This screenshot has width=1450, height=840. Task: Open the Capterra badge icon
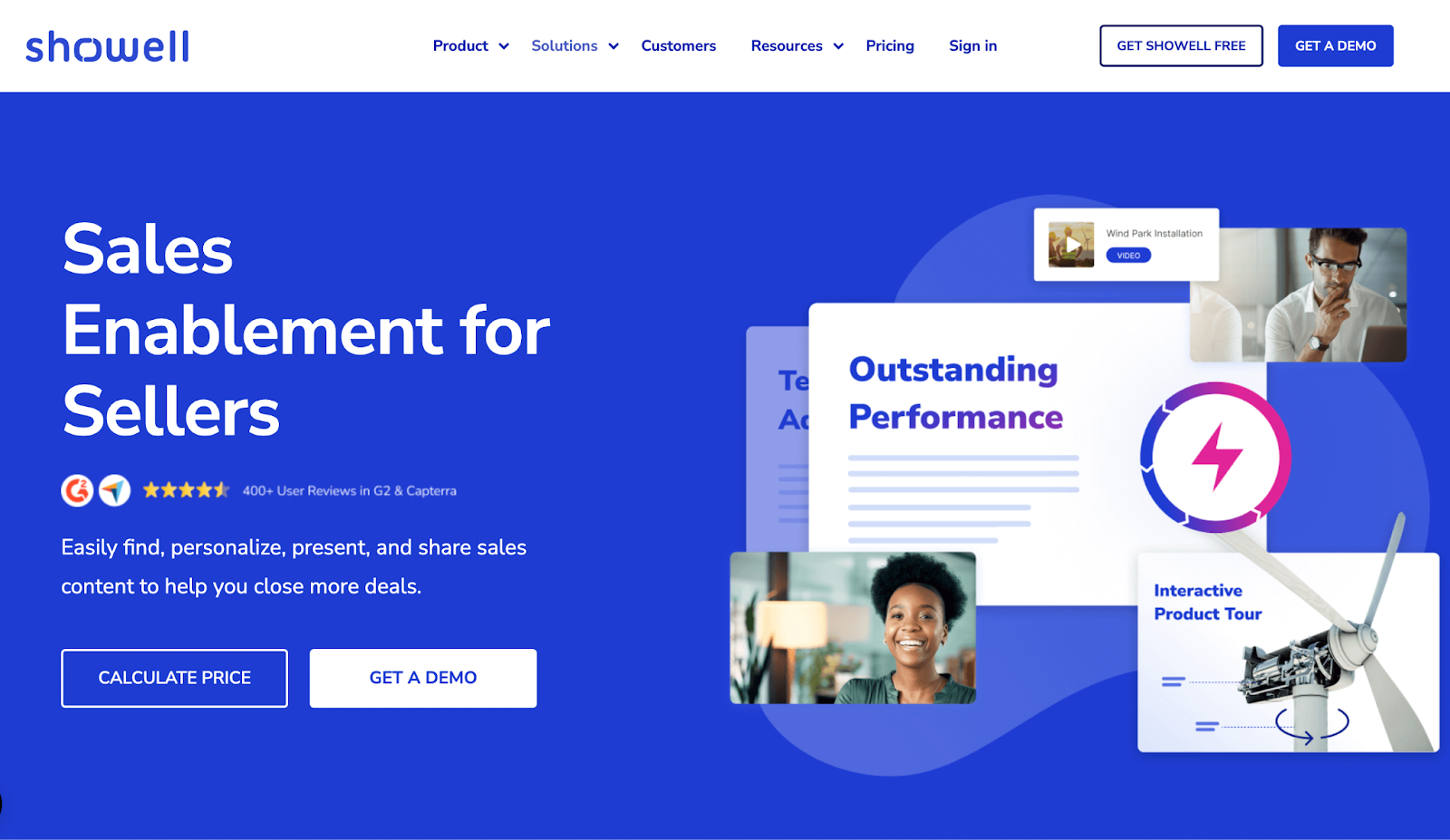point(114,490)
